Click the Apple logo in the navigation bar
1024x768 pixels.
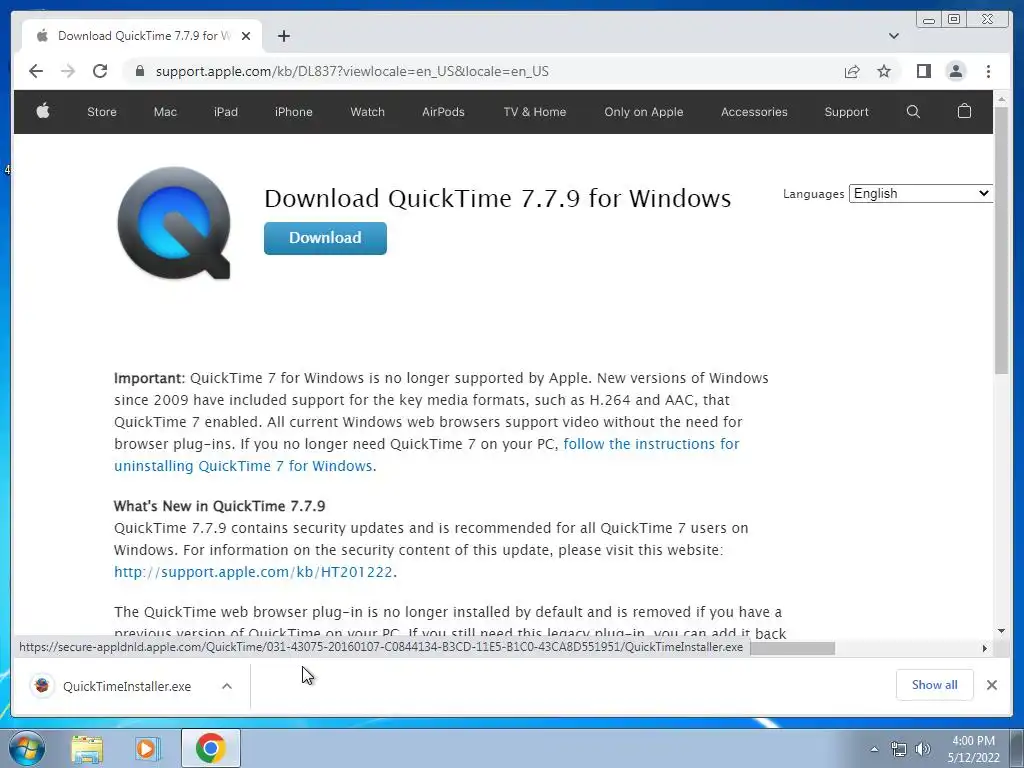click(43, 111)
